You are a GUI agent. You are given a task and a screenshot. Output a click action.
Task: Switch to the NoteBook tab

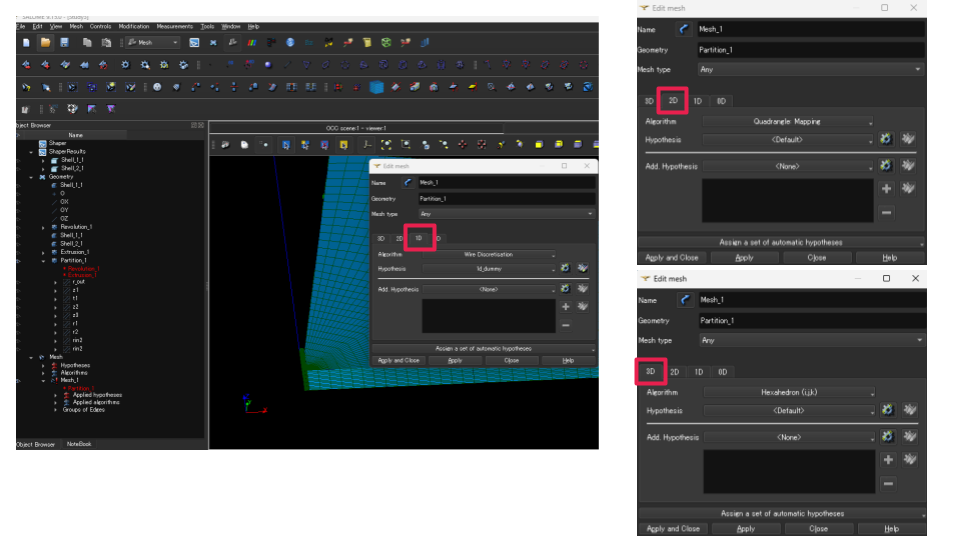click(x=78, y=444)
